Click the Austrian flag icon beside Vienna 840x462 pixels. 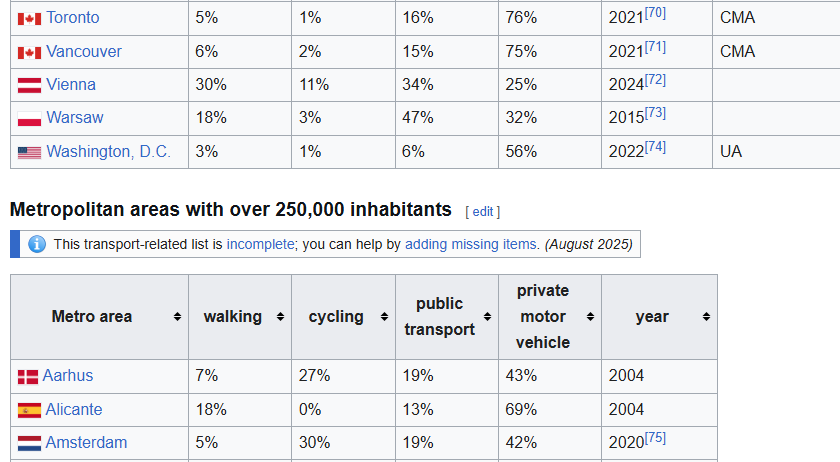coord(29,85)
